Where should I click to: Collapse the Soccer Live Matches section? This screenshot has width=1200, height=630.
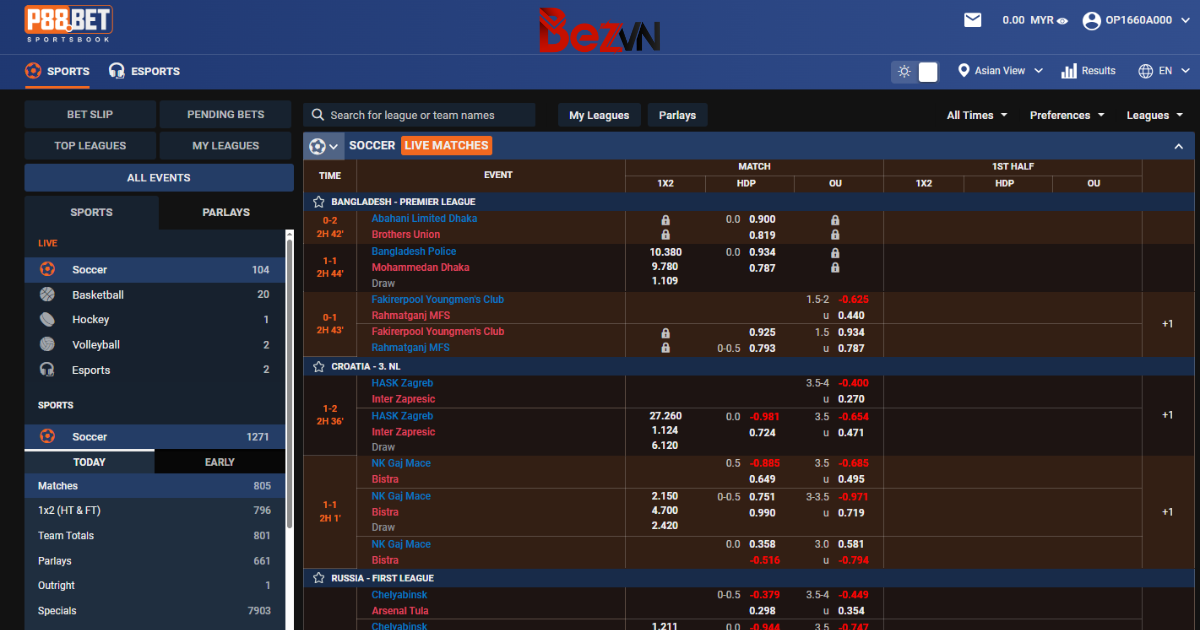(x=1178, y=146)
